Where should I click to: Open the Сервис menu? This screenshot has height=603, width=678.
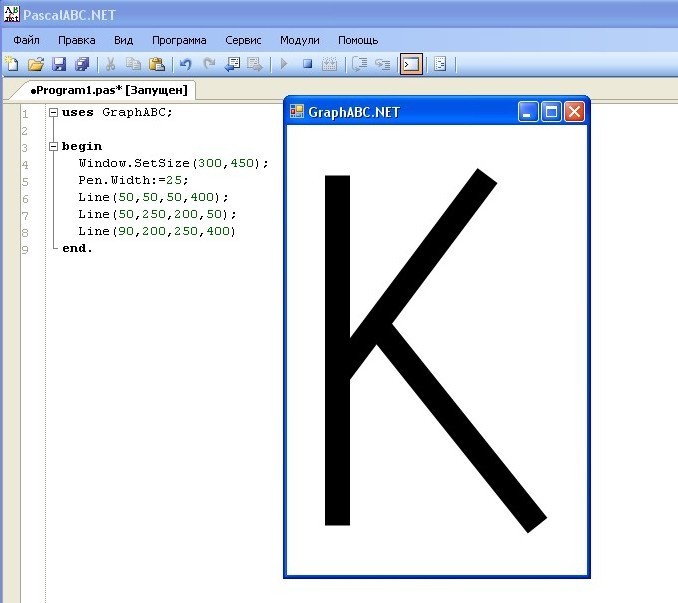243,40
